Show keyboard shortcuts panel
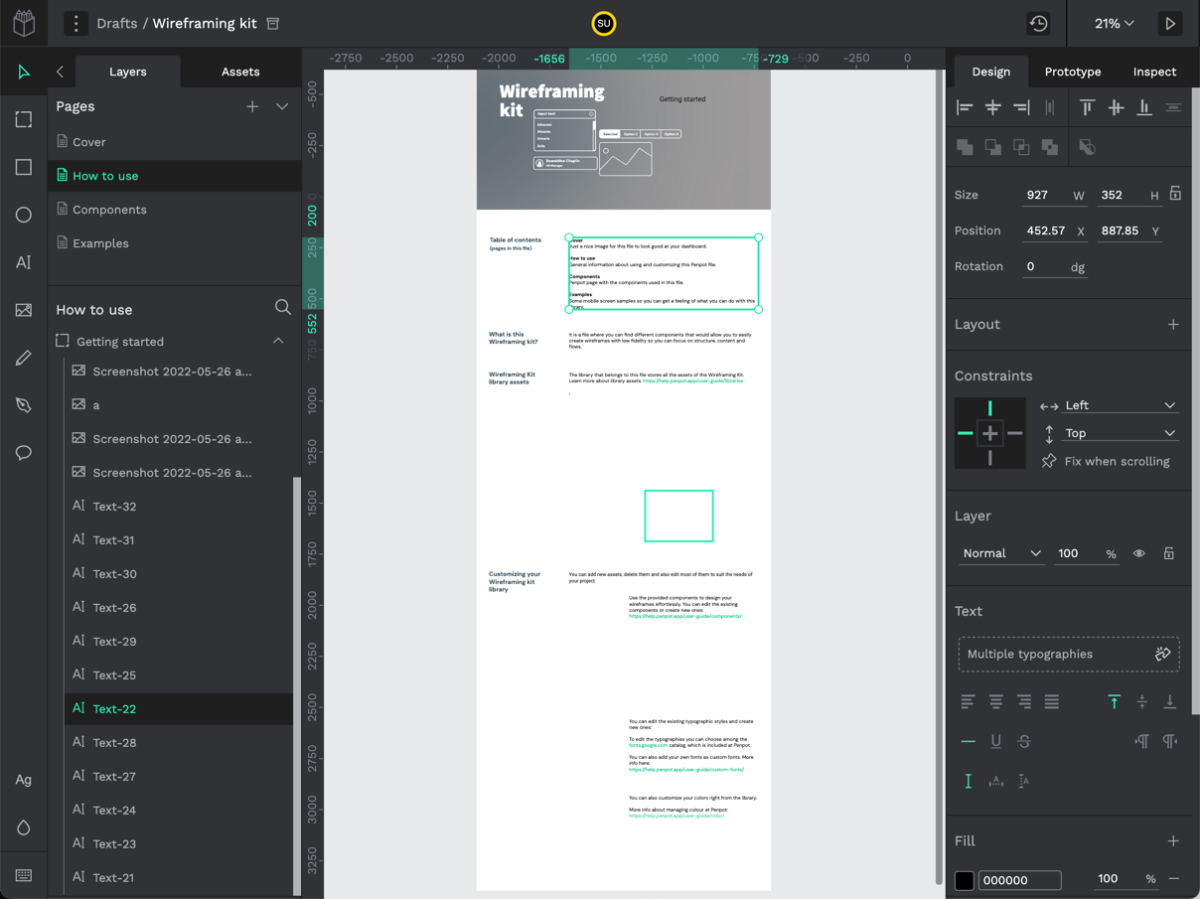The image size is (1200, 899). [24, 875]
